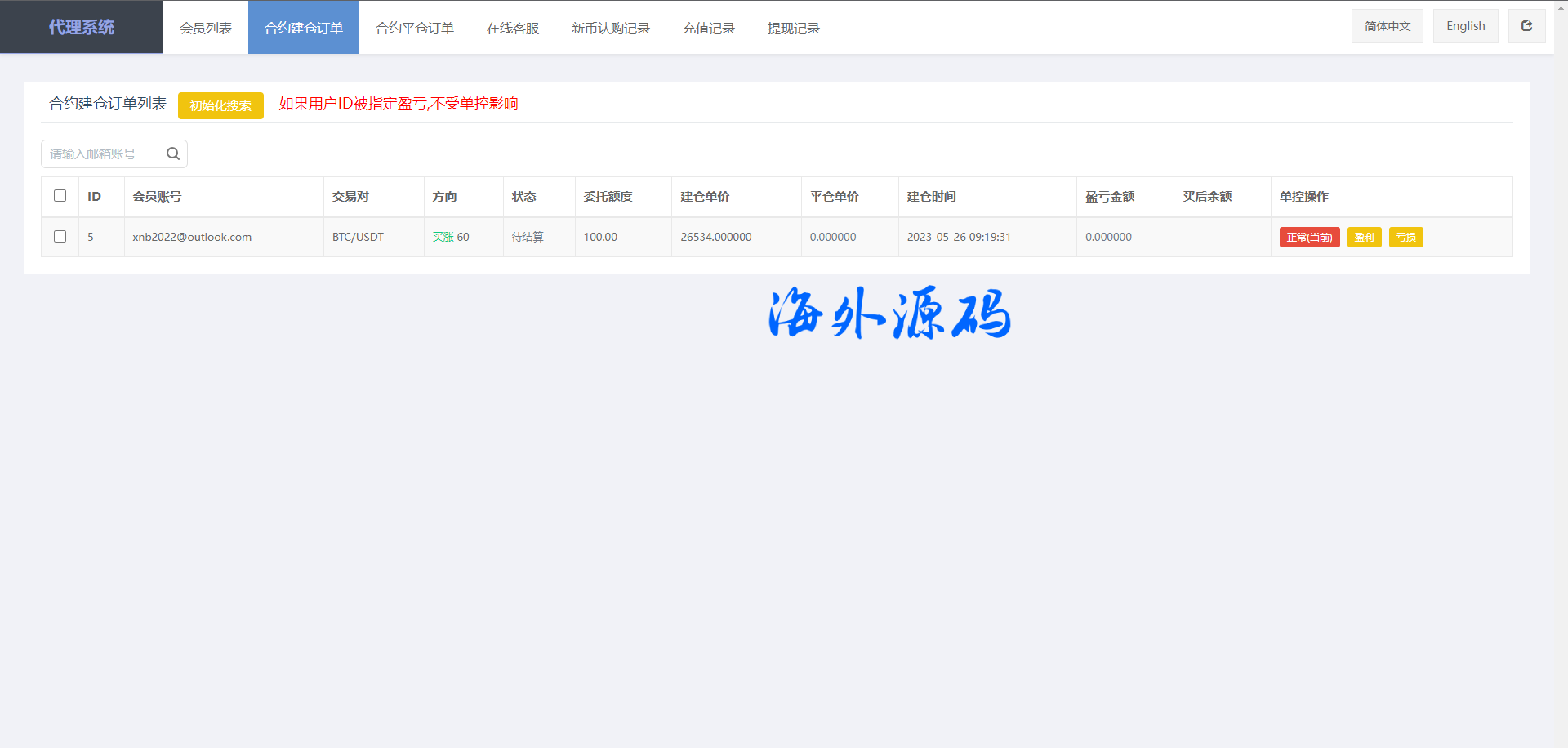
Task: Set order to 亏损 with yellow button
Action: click(x=1405, y=238)
